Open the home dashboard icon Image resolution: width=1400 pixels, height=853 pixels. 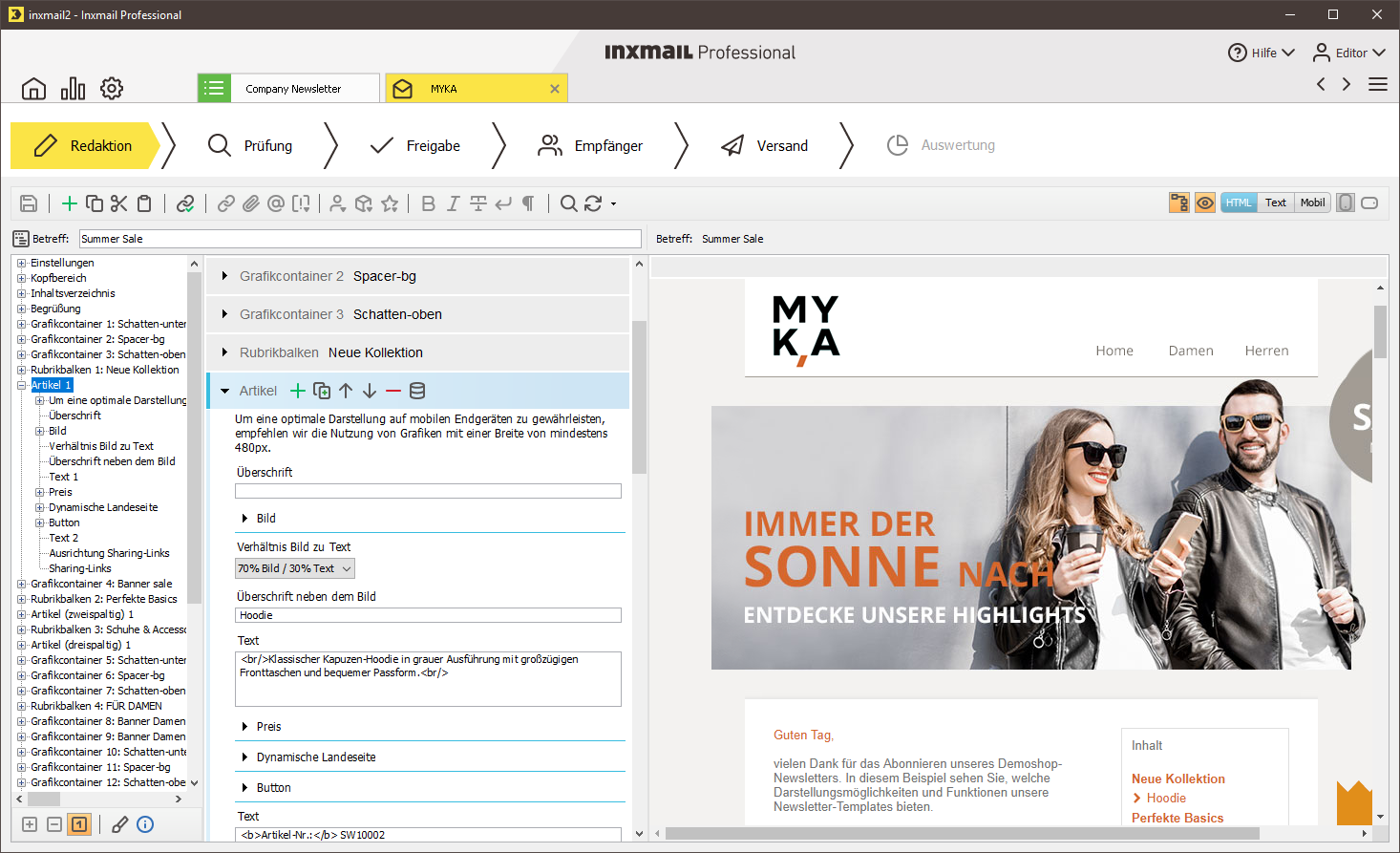click(33, 89)
